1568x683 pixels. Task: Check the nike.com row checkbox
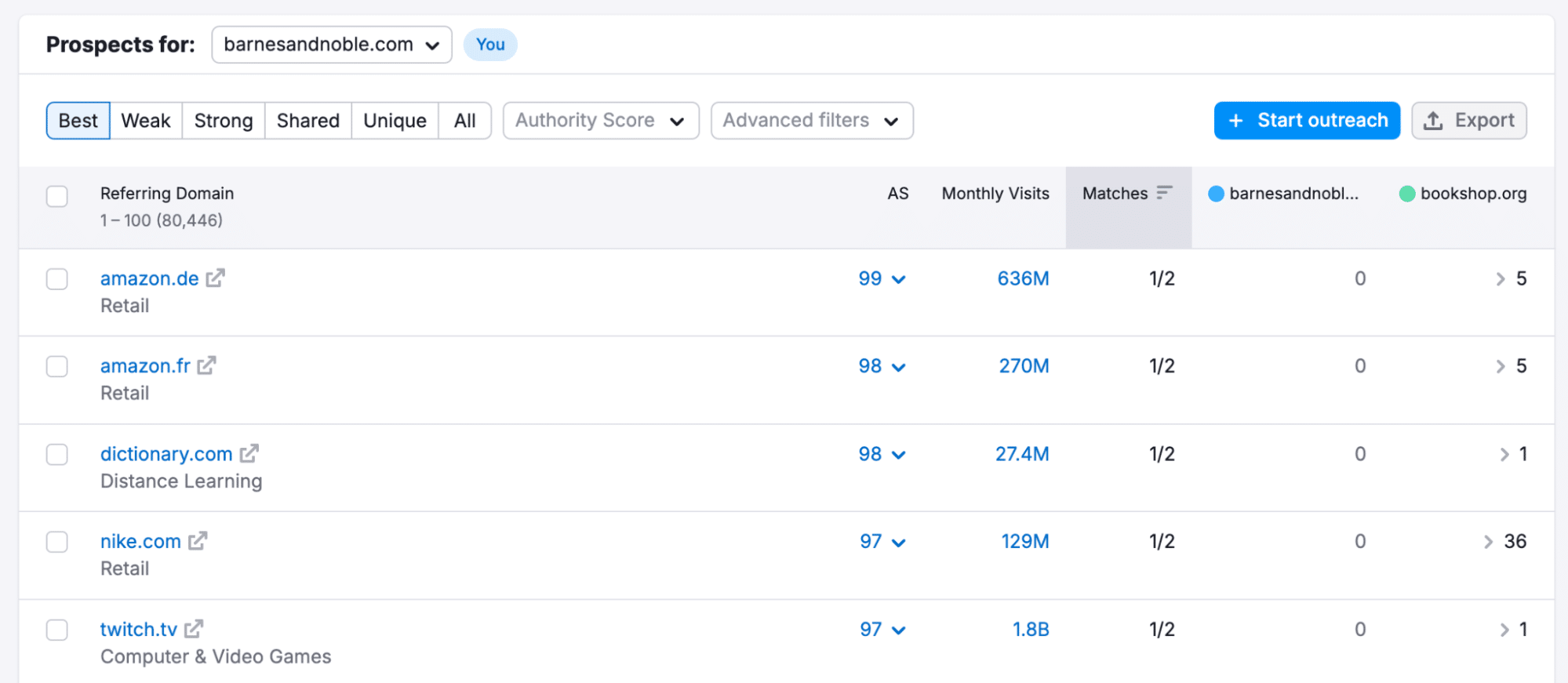point(57,542)
